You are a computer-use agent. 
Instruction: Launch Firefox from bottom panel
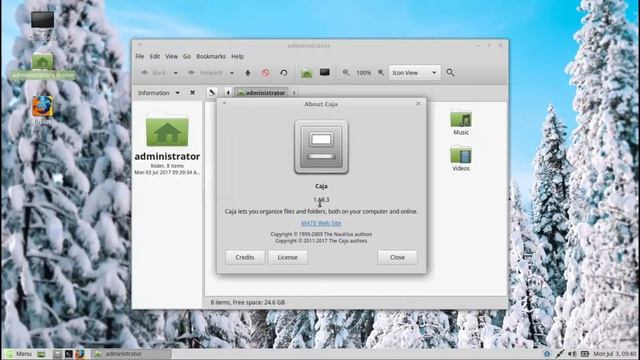click(x=80, y=354)
